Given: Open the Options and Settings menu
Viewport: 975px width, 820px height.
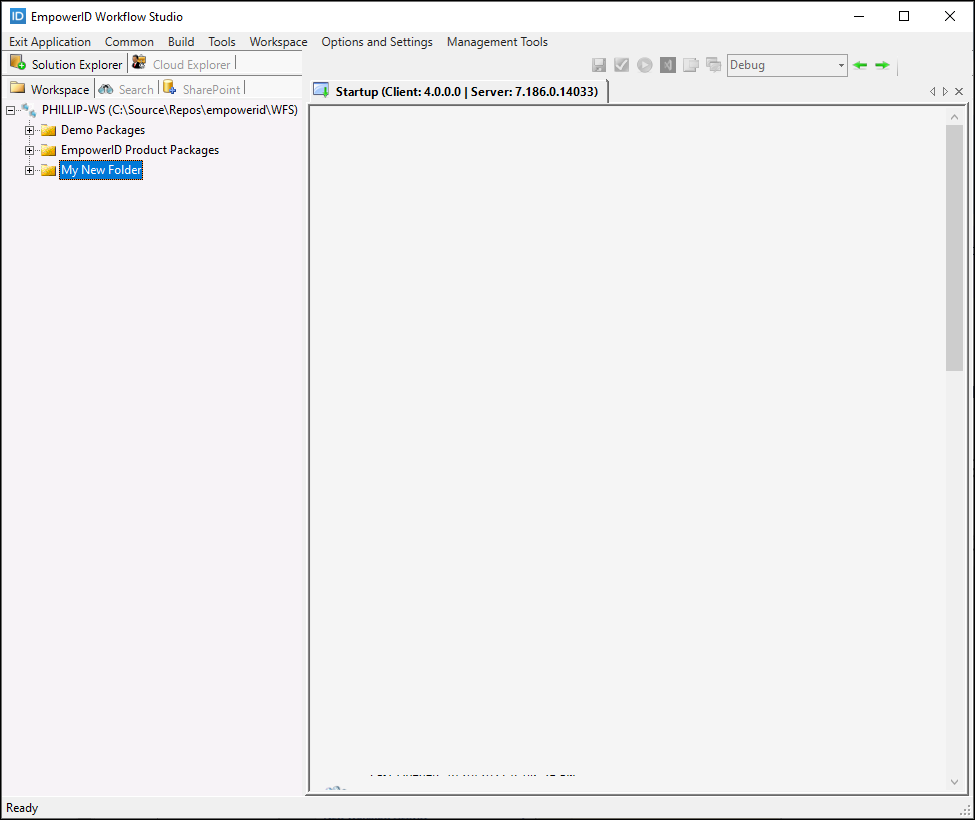Looking at the screenshot, I should (x=377, y=42).
